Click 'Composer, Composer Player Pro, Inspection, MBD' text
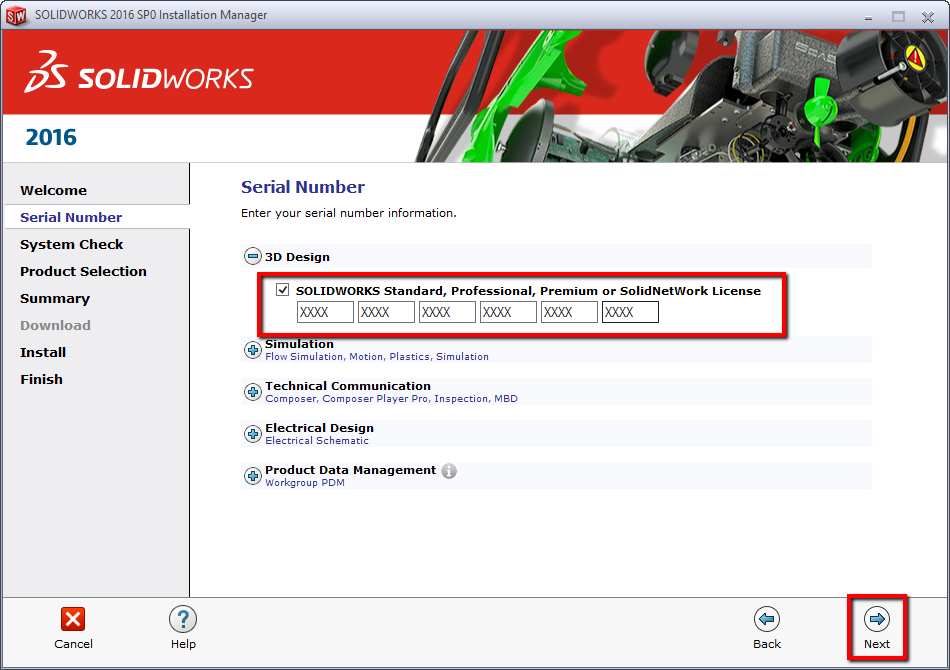Image resolution: width=950 pixels, height=670 pixels. pyautogui.click(x=391, y=399)
